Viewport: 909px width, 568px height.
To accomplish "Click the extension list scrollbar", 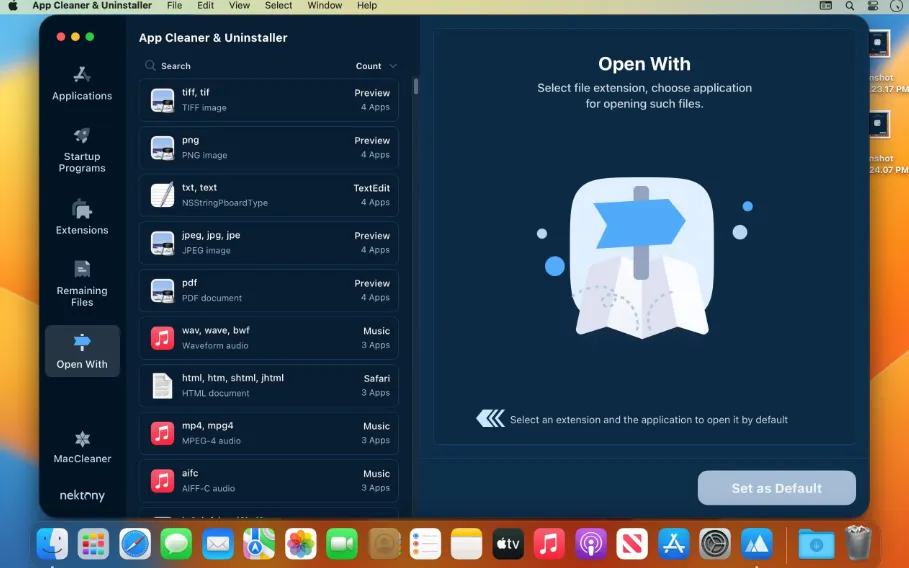I will click(x=416, y=86).
